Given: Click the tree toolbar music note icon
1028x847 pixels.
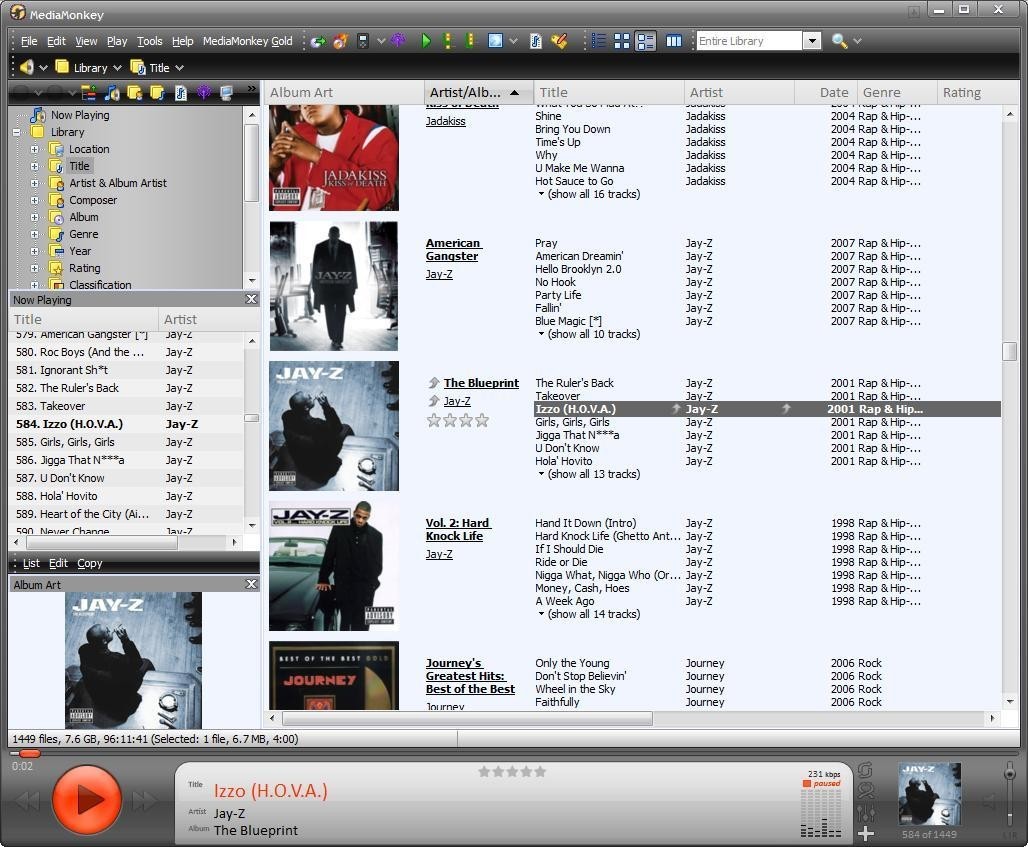Looking at the screenshot, I should (x=112, y=93).
